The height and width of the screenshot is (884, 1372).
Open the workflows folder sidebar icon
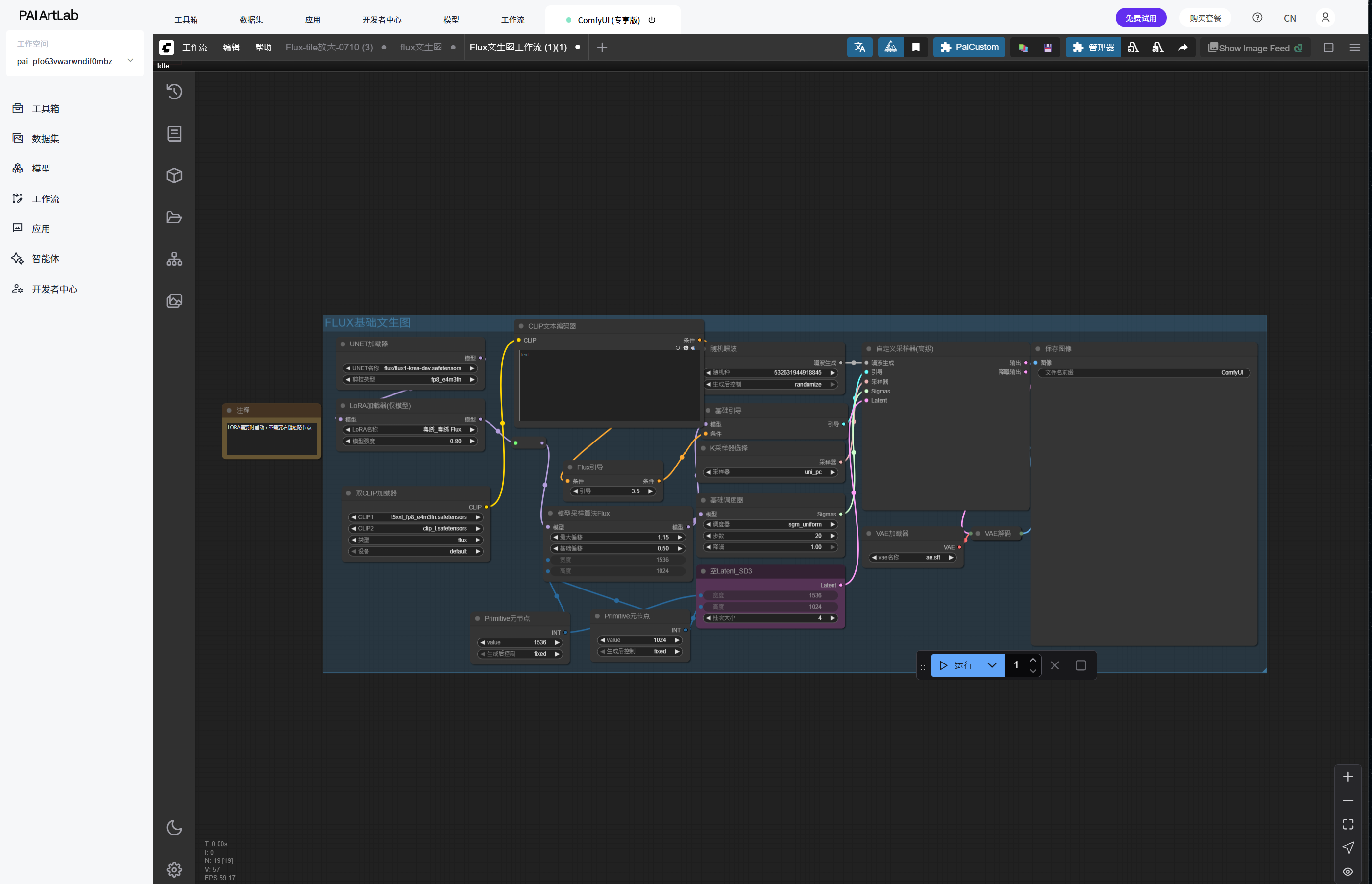[174, 218]
